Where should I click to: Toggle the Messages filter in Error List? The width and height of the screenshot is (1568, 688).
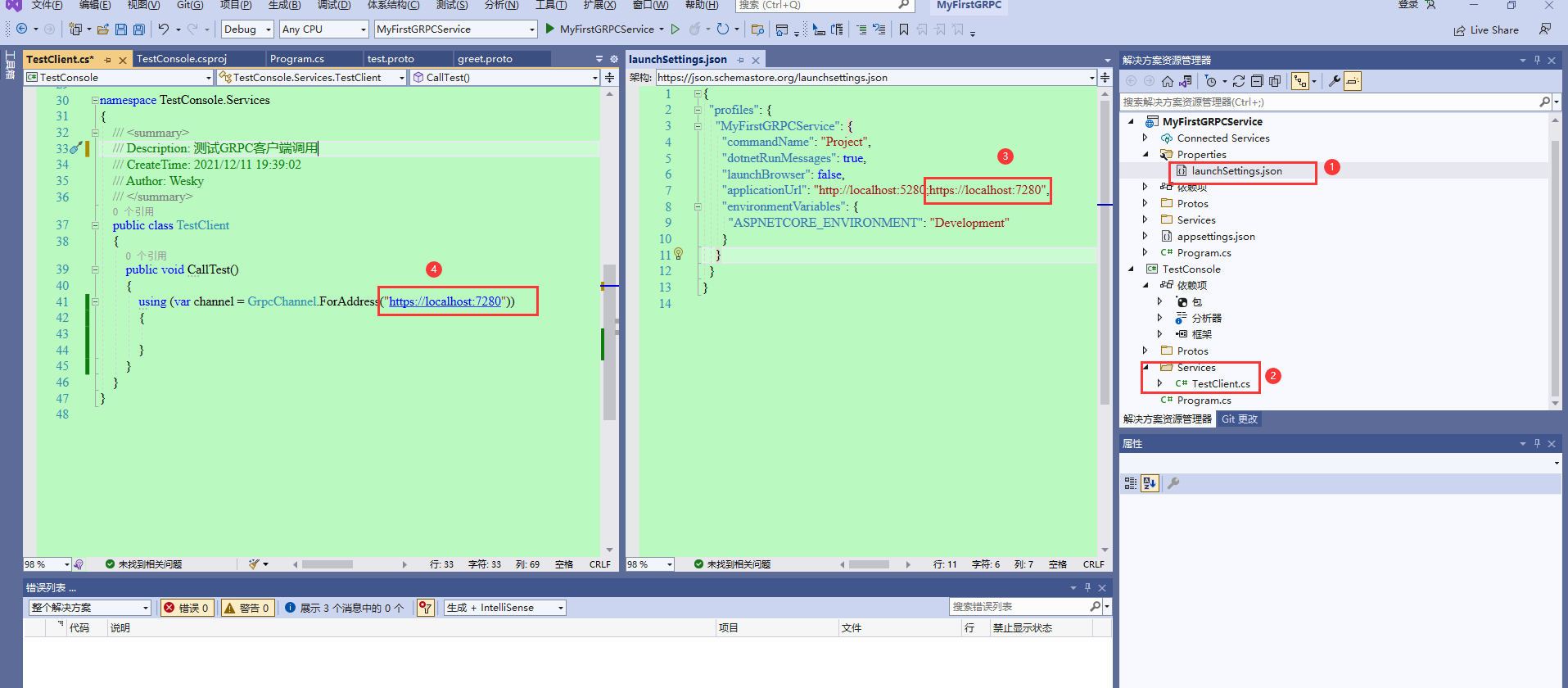pos(345,608)
